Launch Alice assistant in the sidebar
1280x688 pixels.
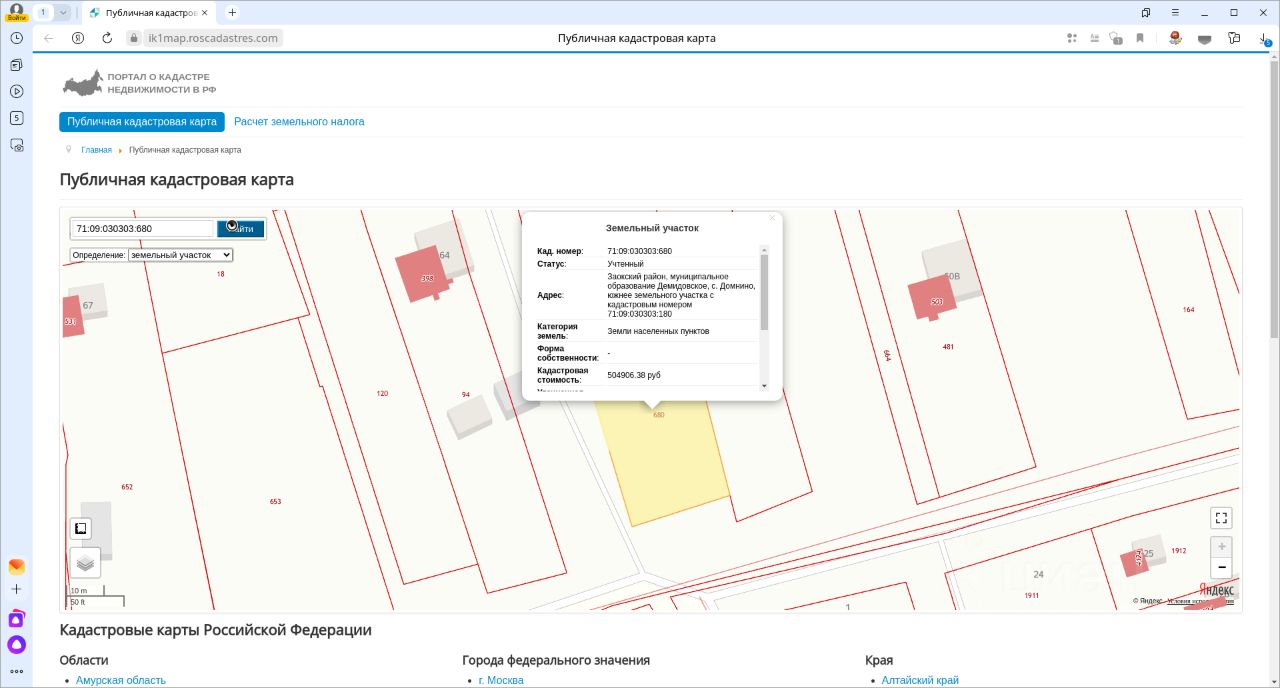pyautogui.click(x=16, y=644)
